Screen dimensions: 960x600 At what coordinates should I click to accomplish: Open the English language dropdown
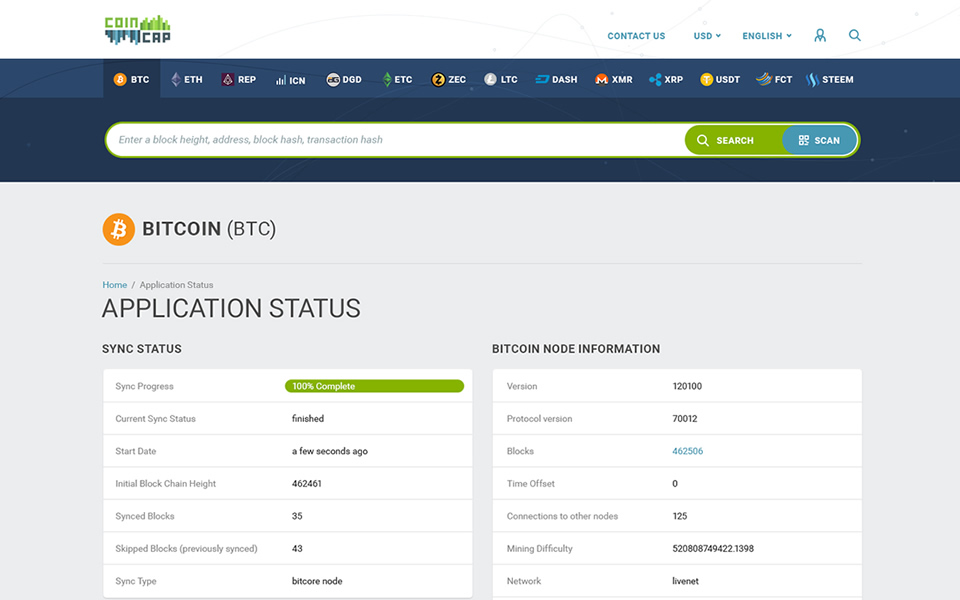tap(766, 36)
